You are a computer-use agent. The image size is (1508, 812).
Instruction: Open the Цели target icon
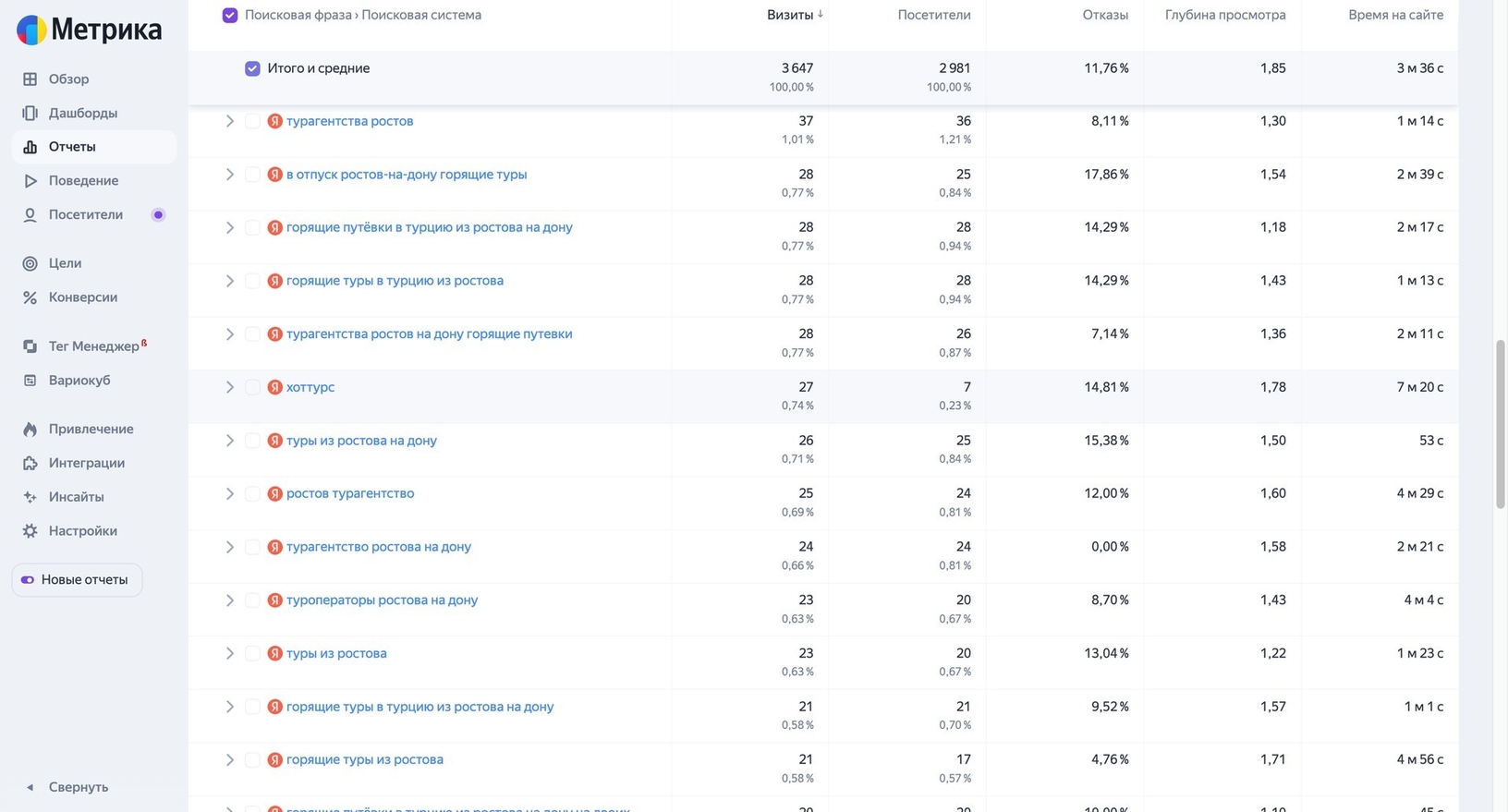pos(30,263)
